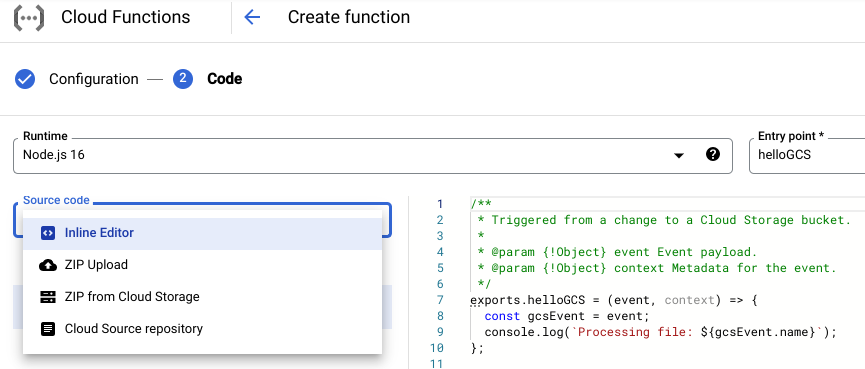This screenshot has width=865, height=369.
Task: Click the ZIP Upload cloud icon
Action: point(48,265)
